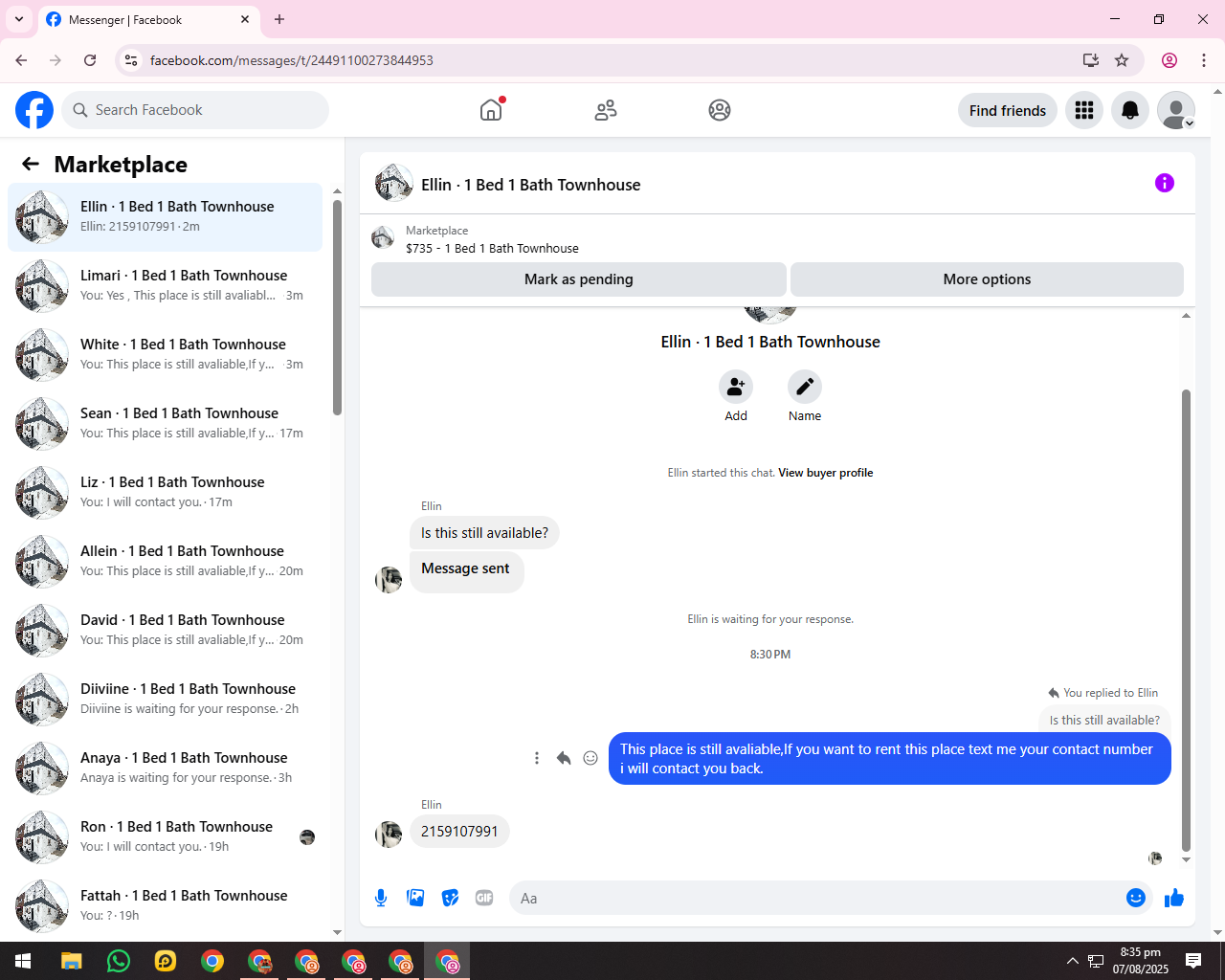Click the Find friends button
Image resolution: width=1225 pixels, height=980 pixels.
coord(1008,110)
